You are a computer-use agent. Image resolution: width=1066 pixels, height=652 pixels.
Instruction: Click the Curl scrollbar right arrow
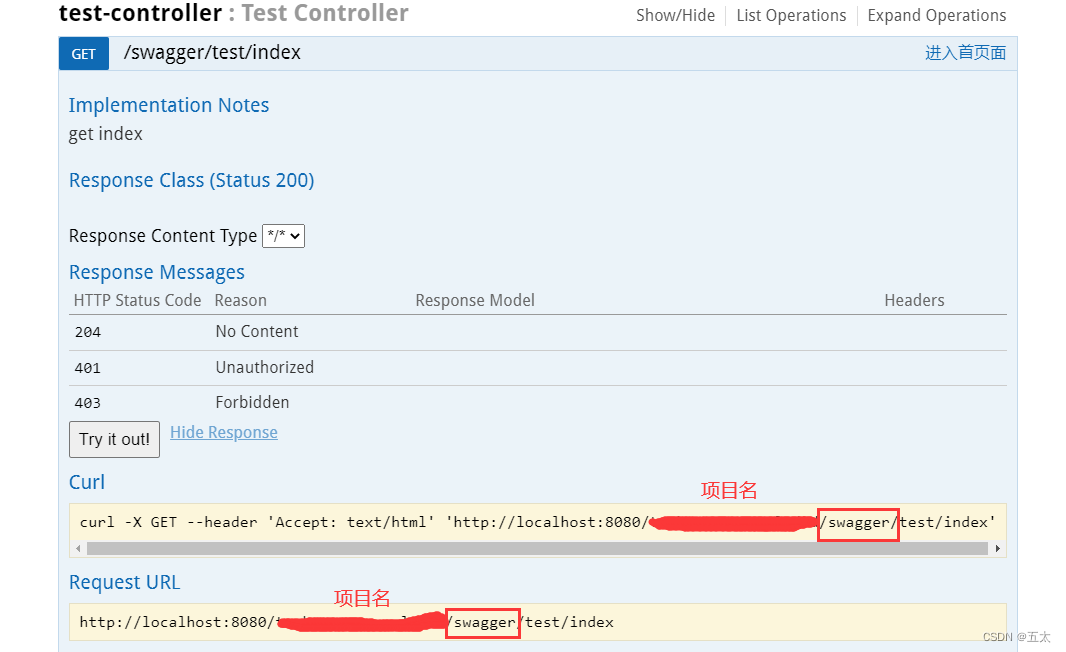997,549
